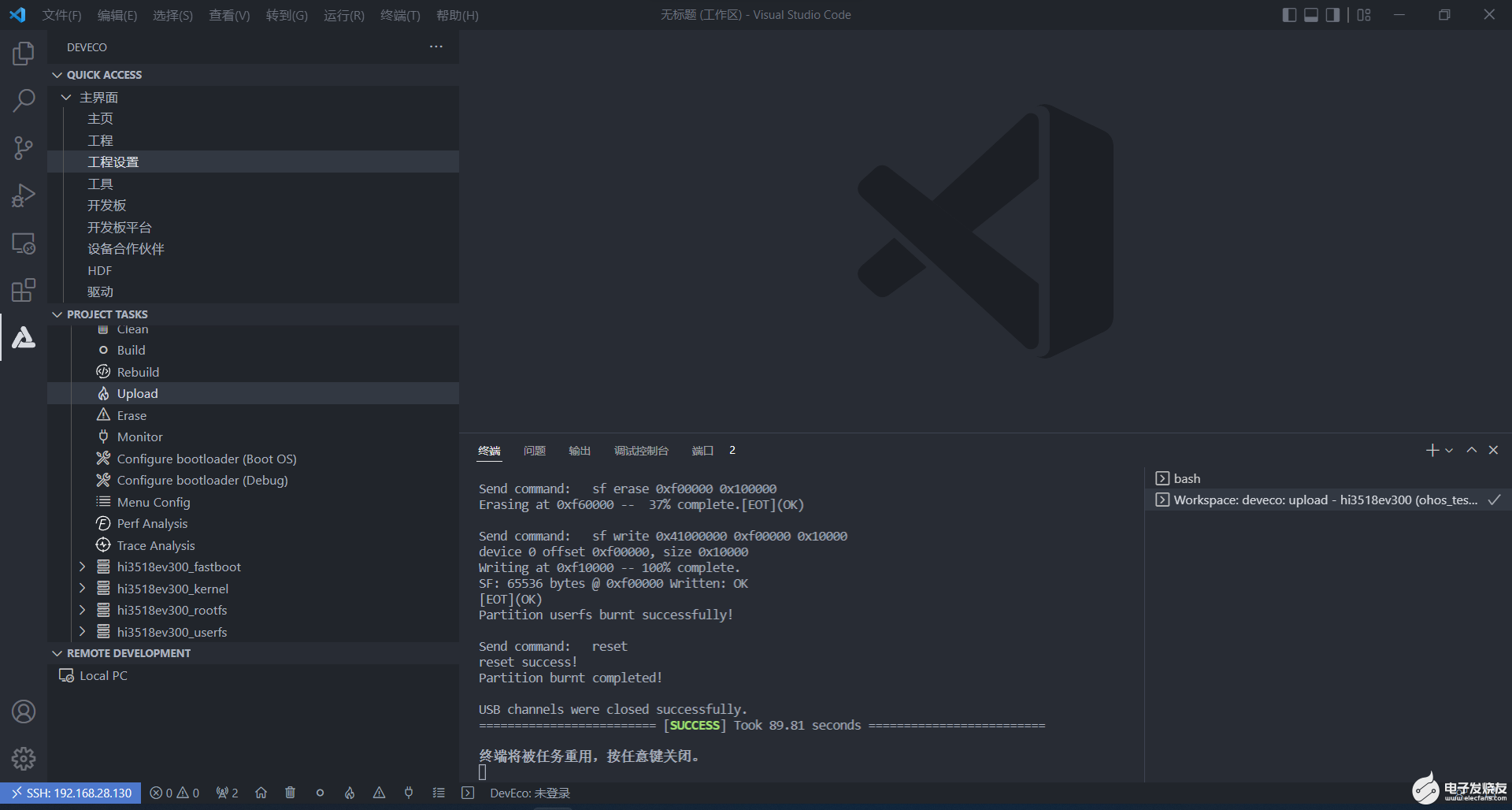Open Run and Debug view

pos(24,195)
